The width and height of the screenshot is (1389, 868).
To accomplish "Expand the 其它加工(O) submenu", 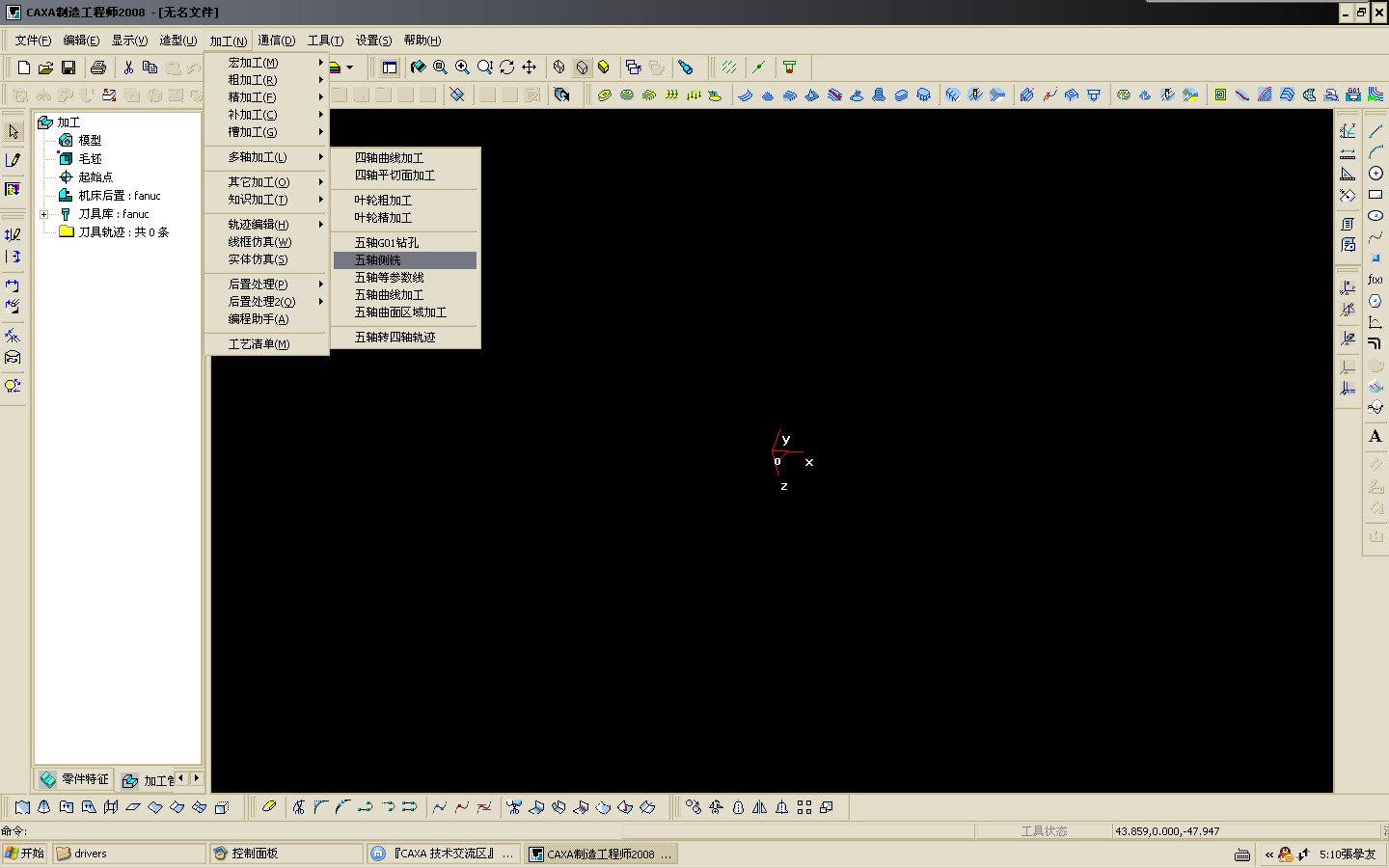I will coord(266,182).
